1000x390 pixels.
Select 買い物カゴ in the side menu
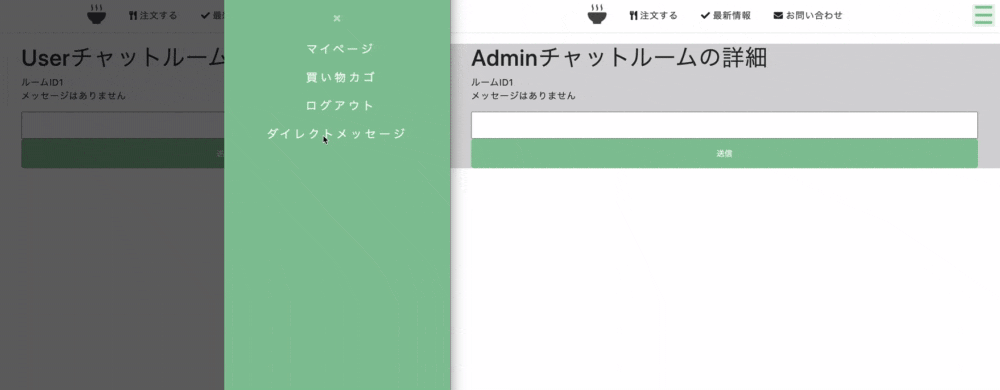click(340, 78)
